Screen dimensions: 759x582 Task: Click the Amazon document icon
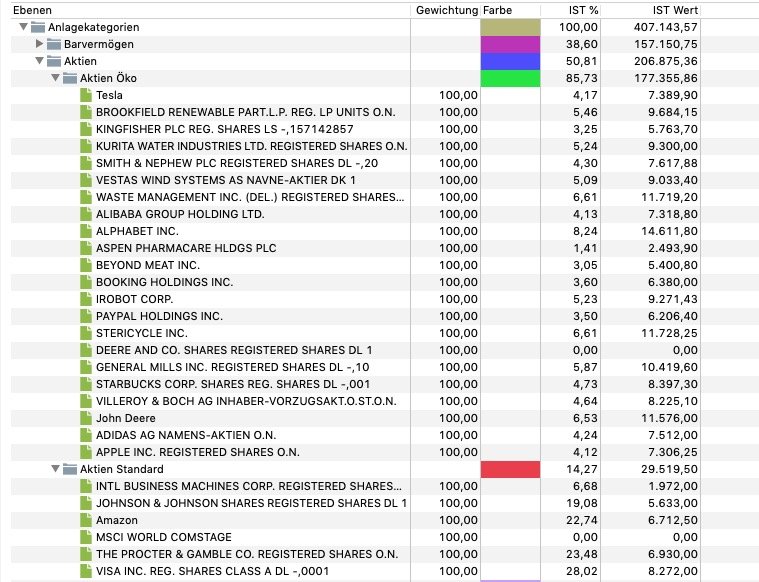[86, 520]
